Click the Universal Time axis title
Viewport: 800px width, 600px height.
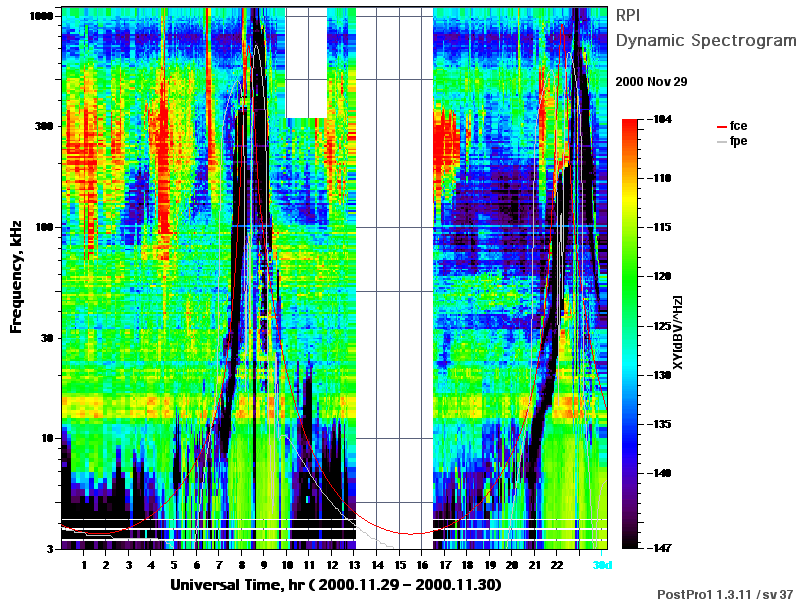click(335, 585)
